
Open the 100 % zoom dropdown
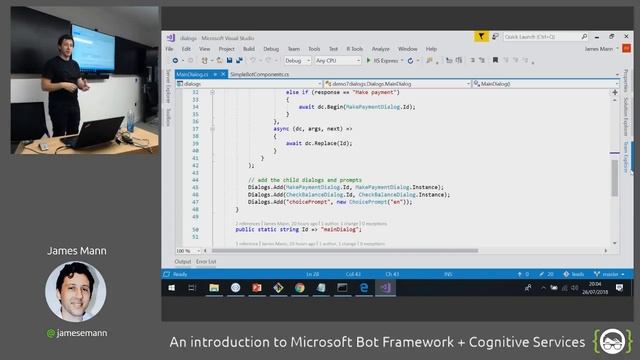click(188, 251)
